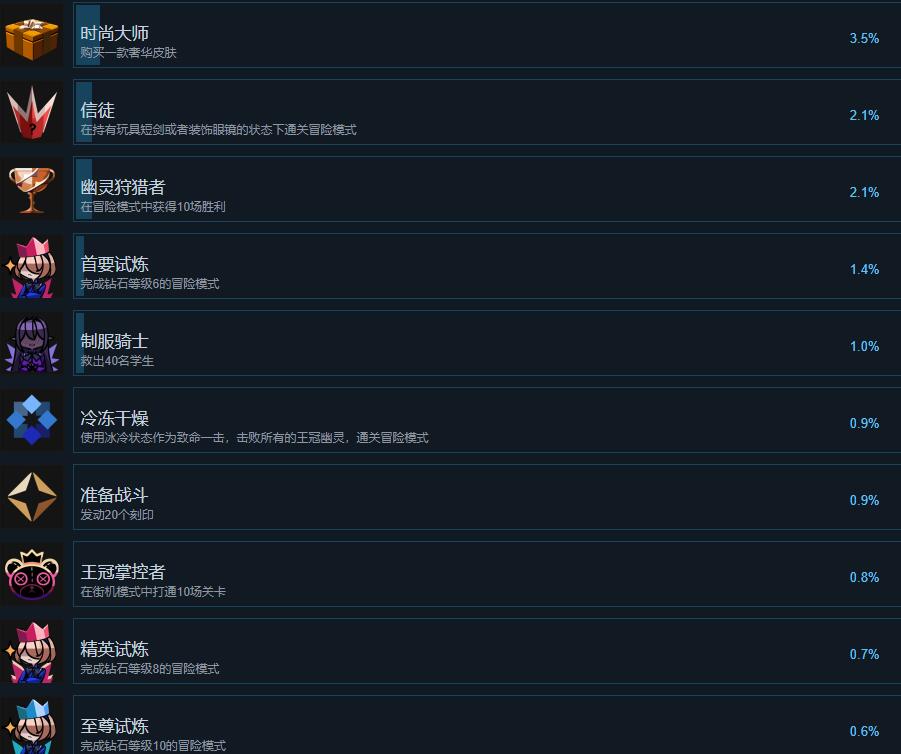The height and width of the screenshot is (754, 901).
Task: Click the 王冠掌控者 achievement title
Action: pos(123,572)
